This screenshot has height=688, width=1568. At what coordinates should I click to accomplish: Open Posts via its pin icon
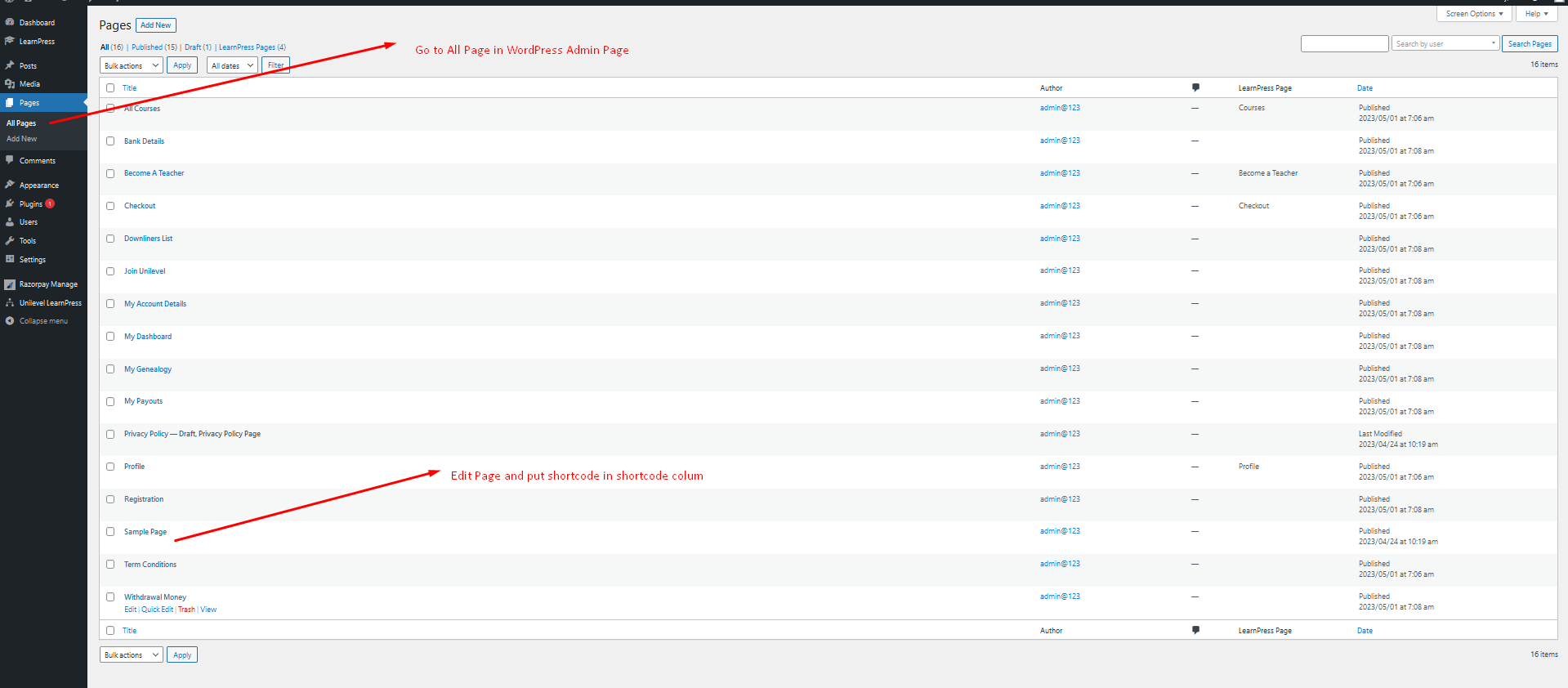pyautogui.click(x=10, y=65)
